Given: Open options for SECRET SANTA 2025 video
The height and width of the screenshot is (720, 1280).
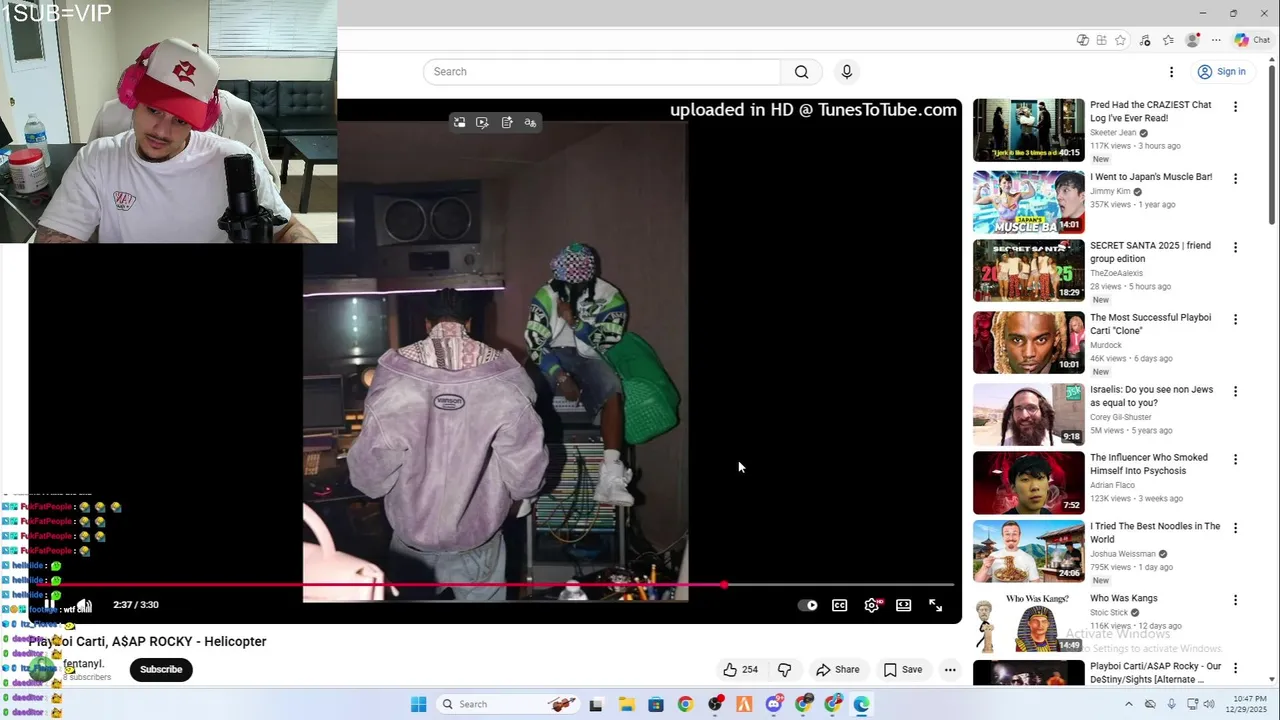Looking at the screenshot, I should click(1235, 247).
